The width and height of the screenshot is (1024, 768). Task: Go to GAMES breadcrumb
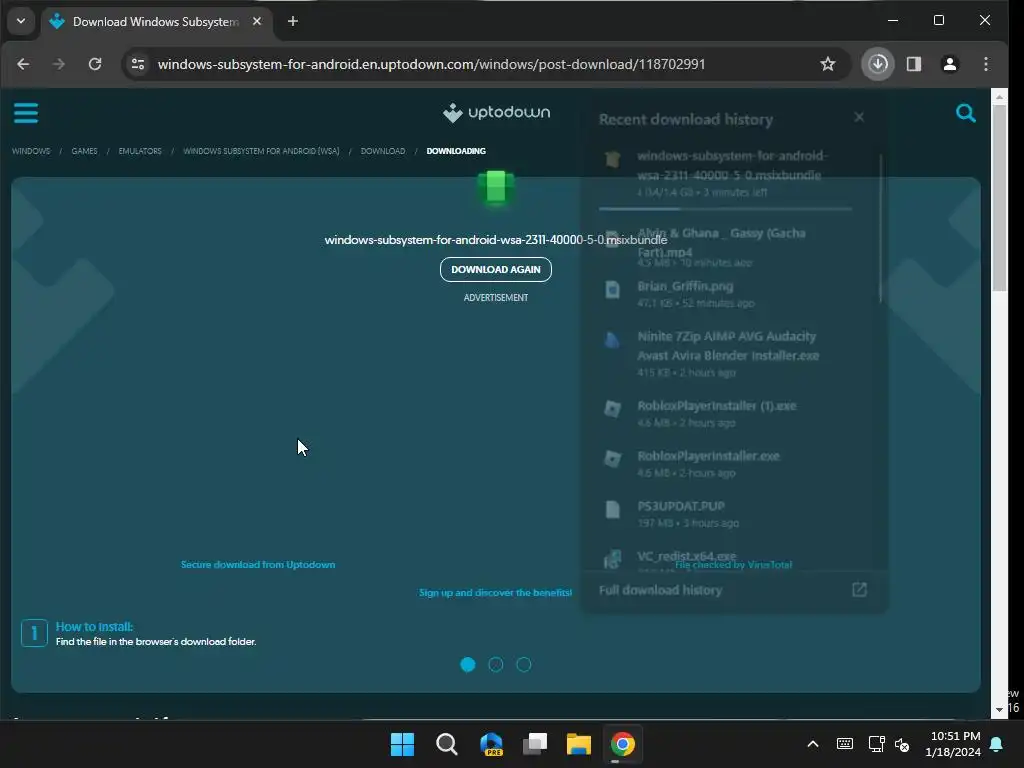(84, 151)
